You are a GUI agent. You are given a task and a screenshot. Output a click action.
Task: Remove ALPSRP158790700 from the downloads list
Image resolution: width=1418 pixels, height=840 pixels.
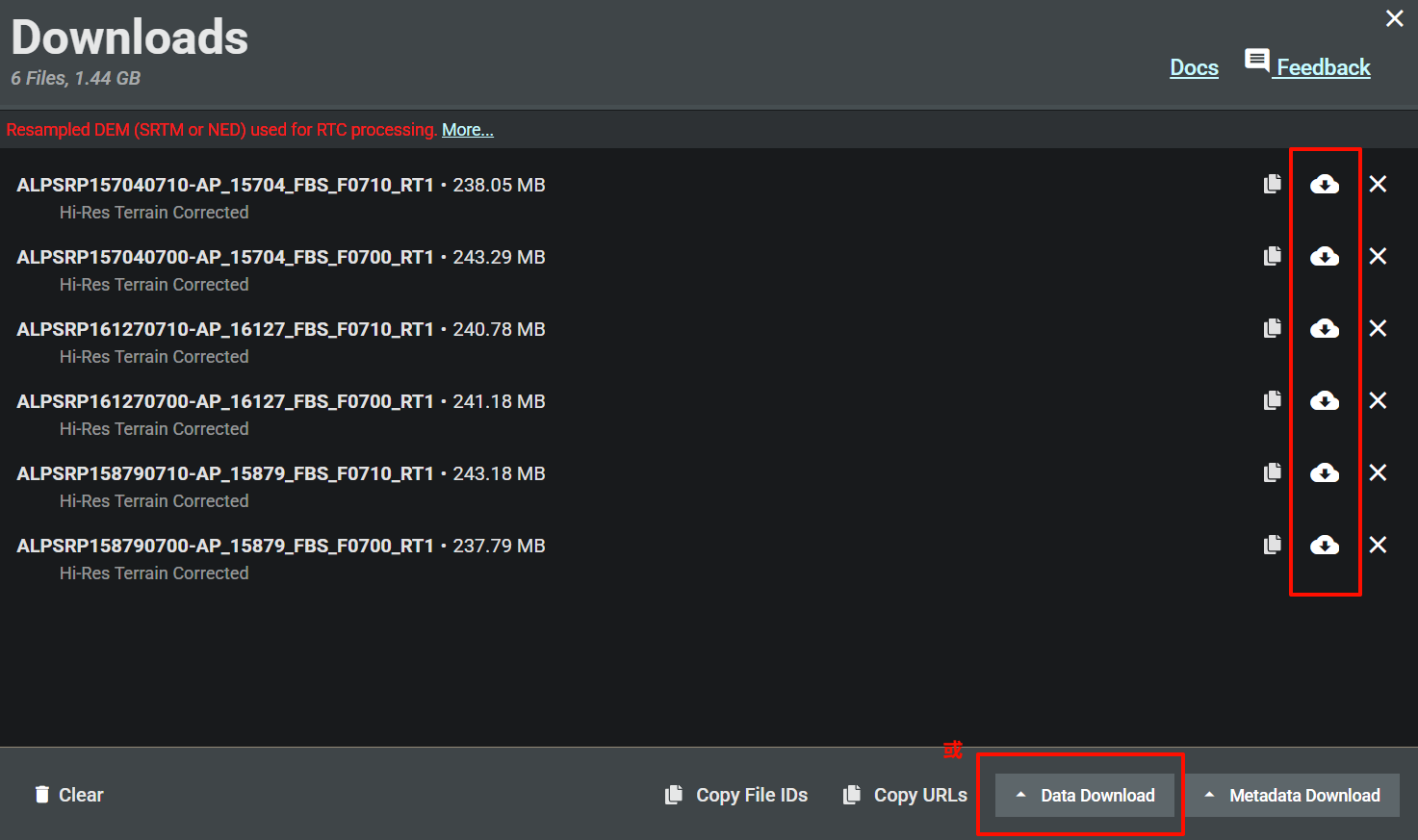pyautogui.click(x=1378, y=545)
